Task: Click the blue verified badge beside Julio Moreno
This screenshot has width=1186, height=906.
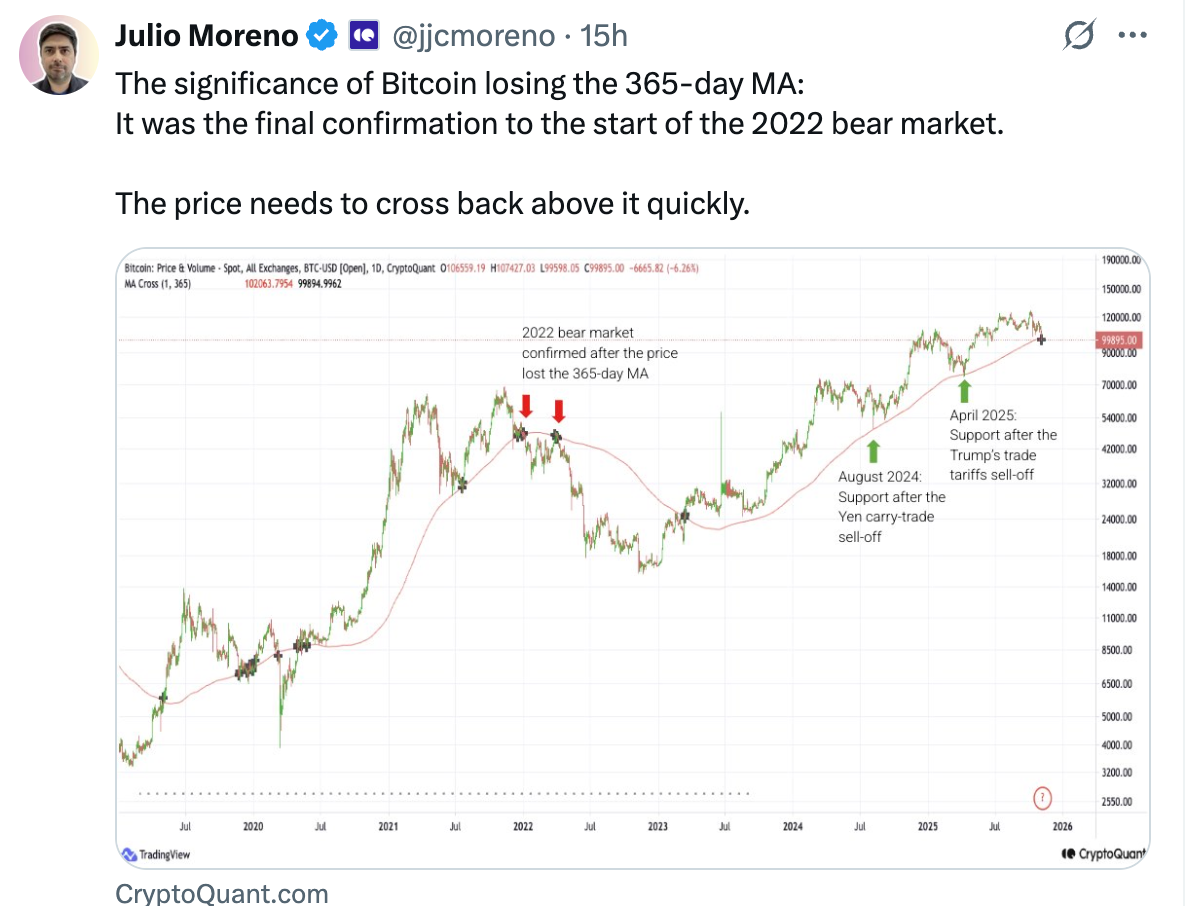Action: [x=321, y=34]
